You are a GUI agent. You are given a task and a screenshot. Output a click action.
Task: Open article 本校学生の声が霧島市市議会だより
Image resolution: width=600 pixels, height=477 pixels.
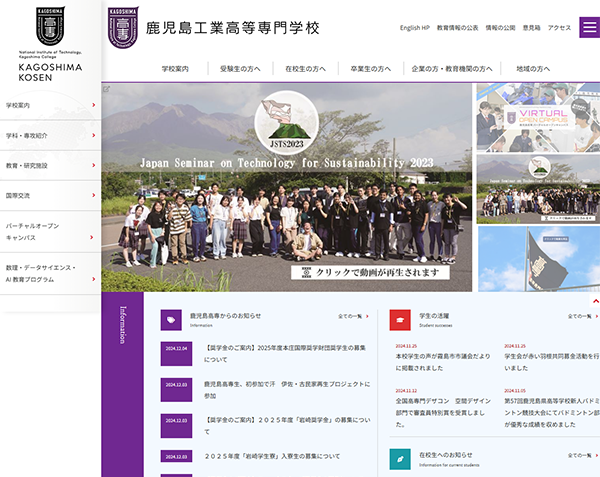pyautogui.click(x=443, y=362)
